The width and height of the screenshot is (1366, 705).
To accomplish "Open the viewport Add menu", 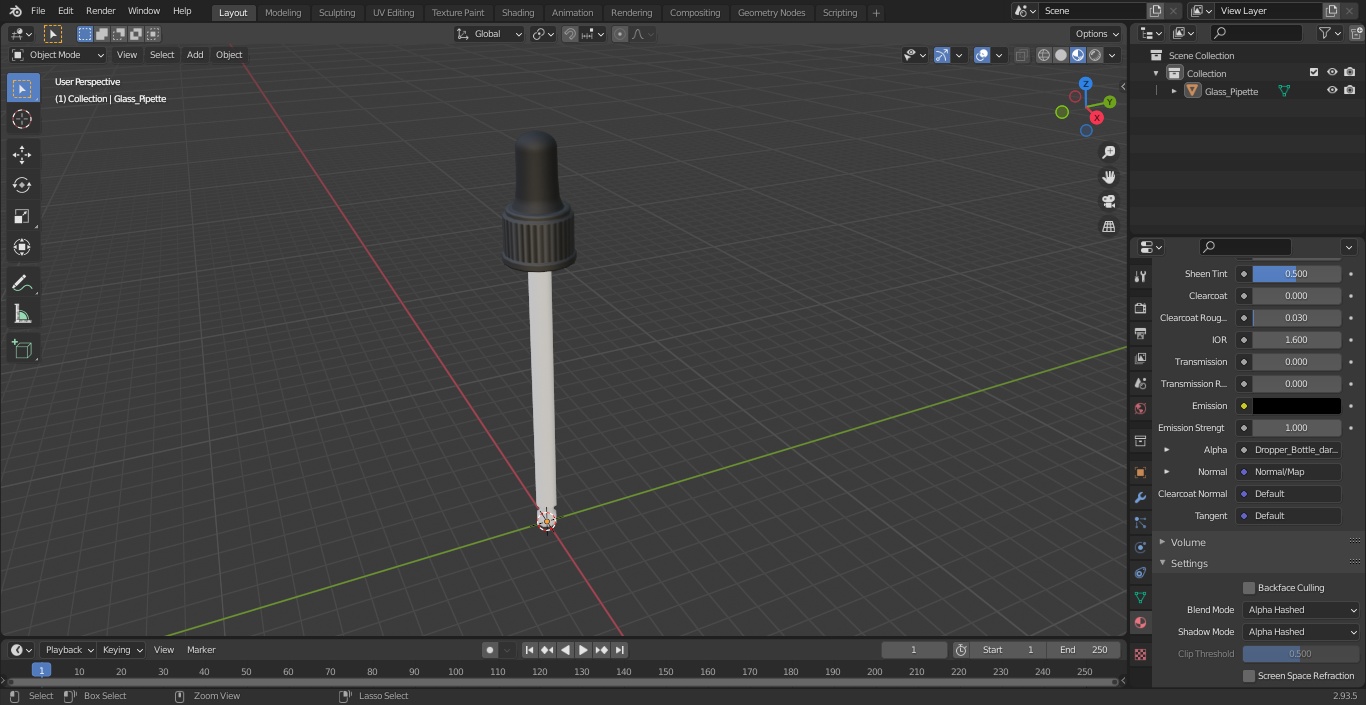I will (x=195, y=55).
